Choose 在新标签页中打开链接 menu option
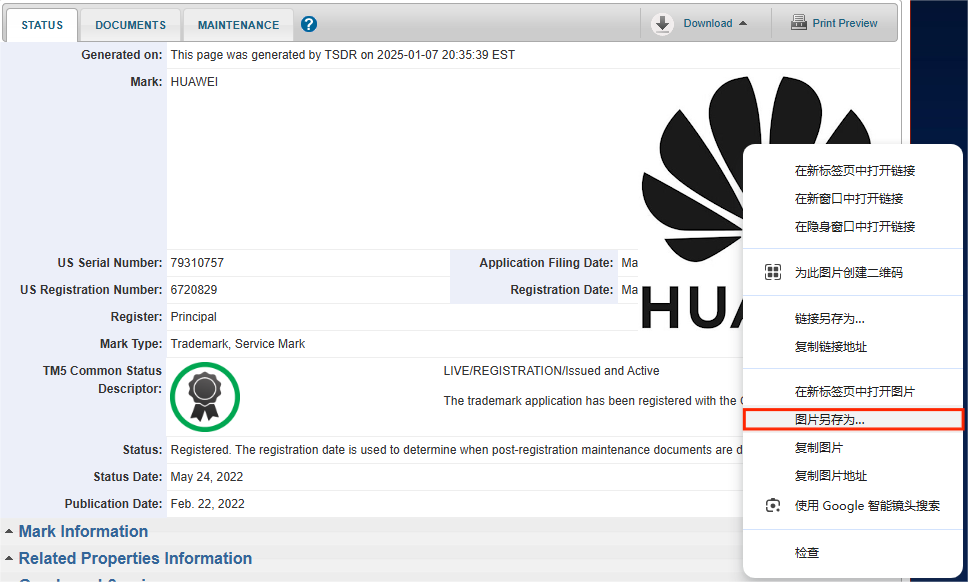The height and width of the screenshot is (582, 968). (x=854, y=171)
